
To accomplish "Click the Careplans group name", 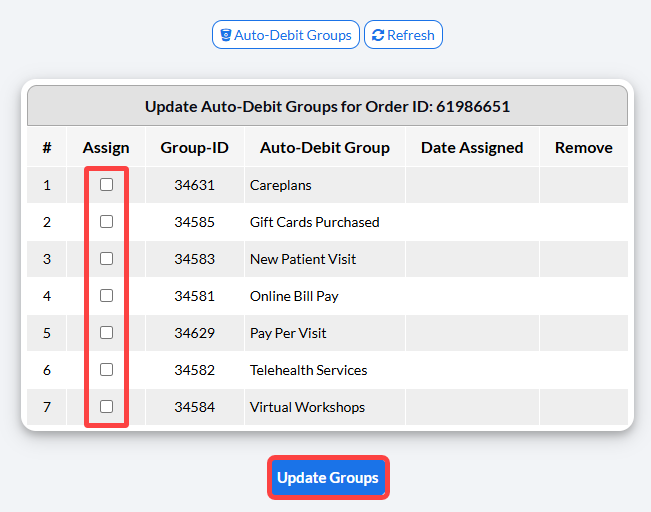I will (281, 185).
